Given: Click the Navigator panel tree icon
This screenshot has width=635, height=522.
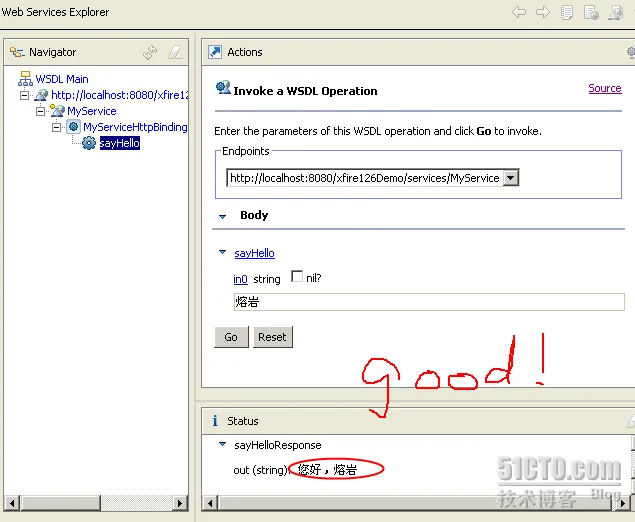Looking at the screenshot, I should 17,52.
